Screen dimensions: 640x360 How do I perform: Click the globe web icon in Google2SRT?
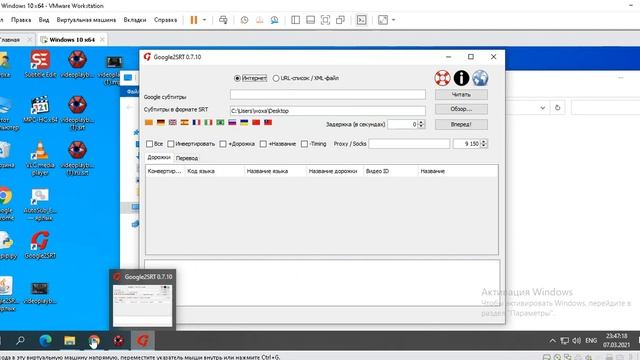(480, 78)
